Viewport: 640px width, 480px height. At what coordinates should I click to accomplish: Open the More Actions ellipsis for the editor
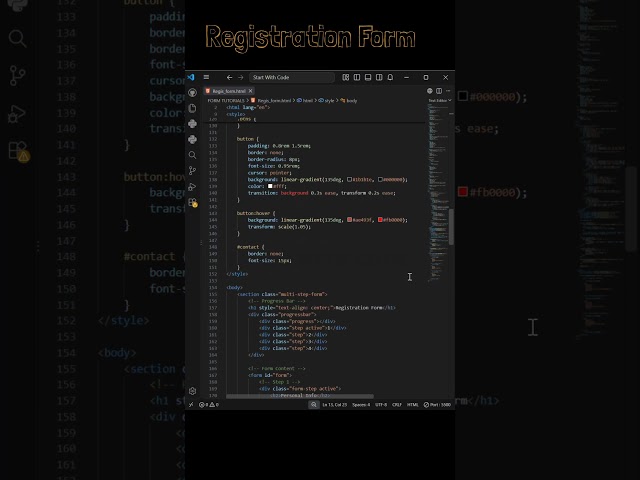tap(448, 91)
